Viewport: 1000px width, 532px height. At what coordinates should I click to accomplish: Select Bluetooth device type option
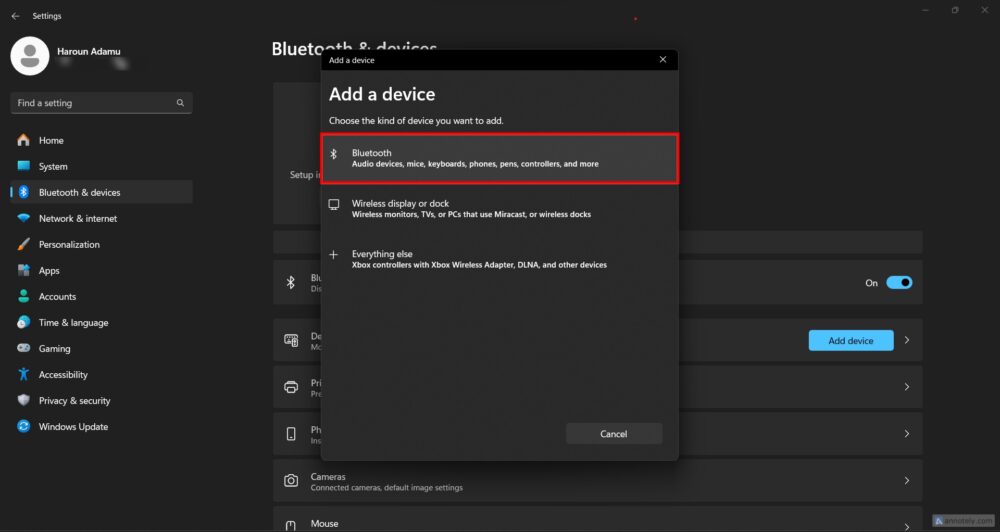pyautogui.click(x=499, y=159)
